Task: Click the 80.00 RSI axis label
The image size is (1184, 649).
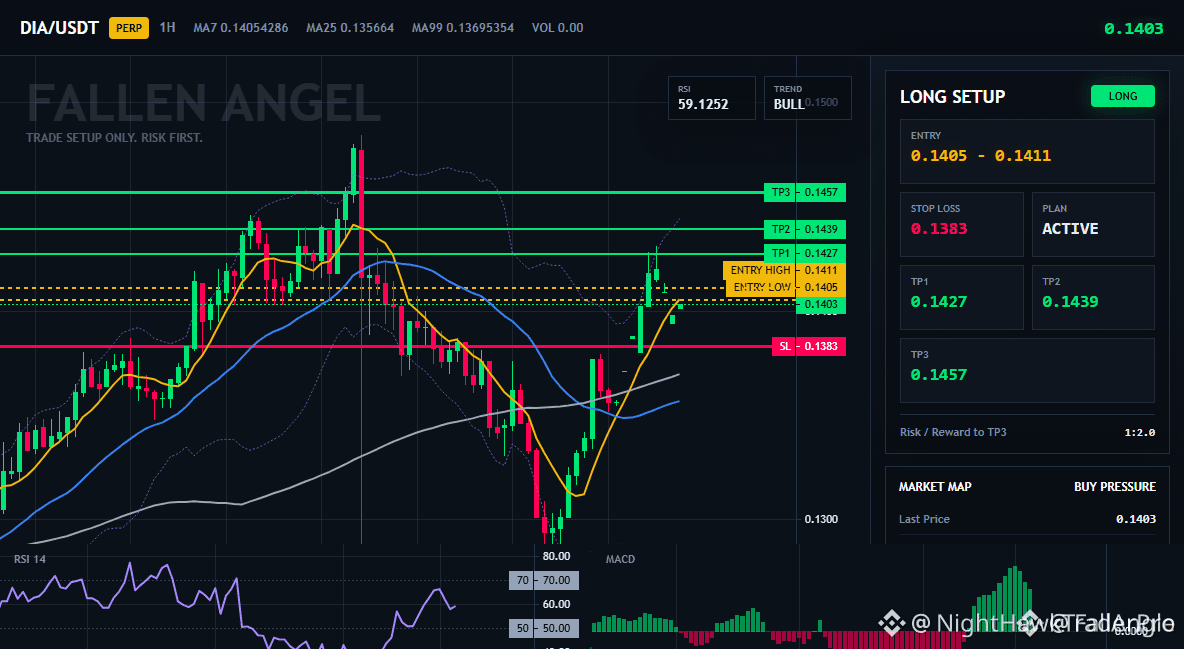Action: [x=557, y=556]
